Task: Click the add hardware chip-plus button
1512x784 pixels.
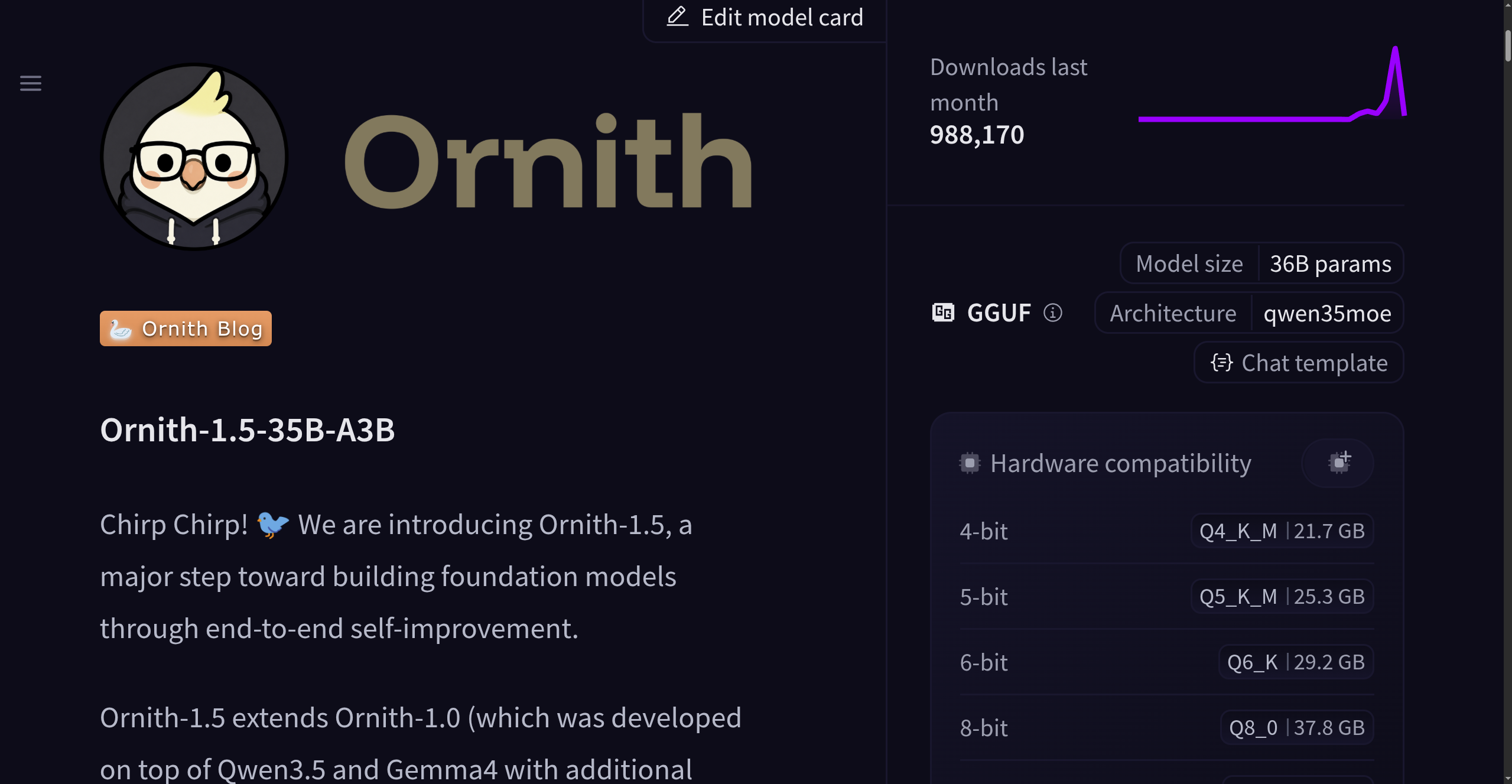Action: coord(1338,463)
